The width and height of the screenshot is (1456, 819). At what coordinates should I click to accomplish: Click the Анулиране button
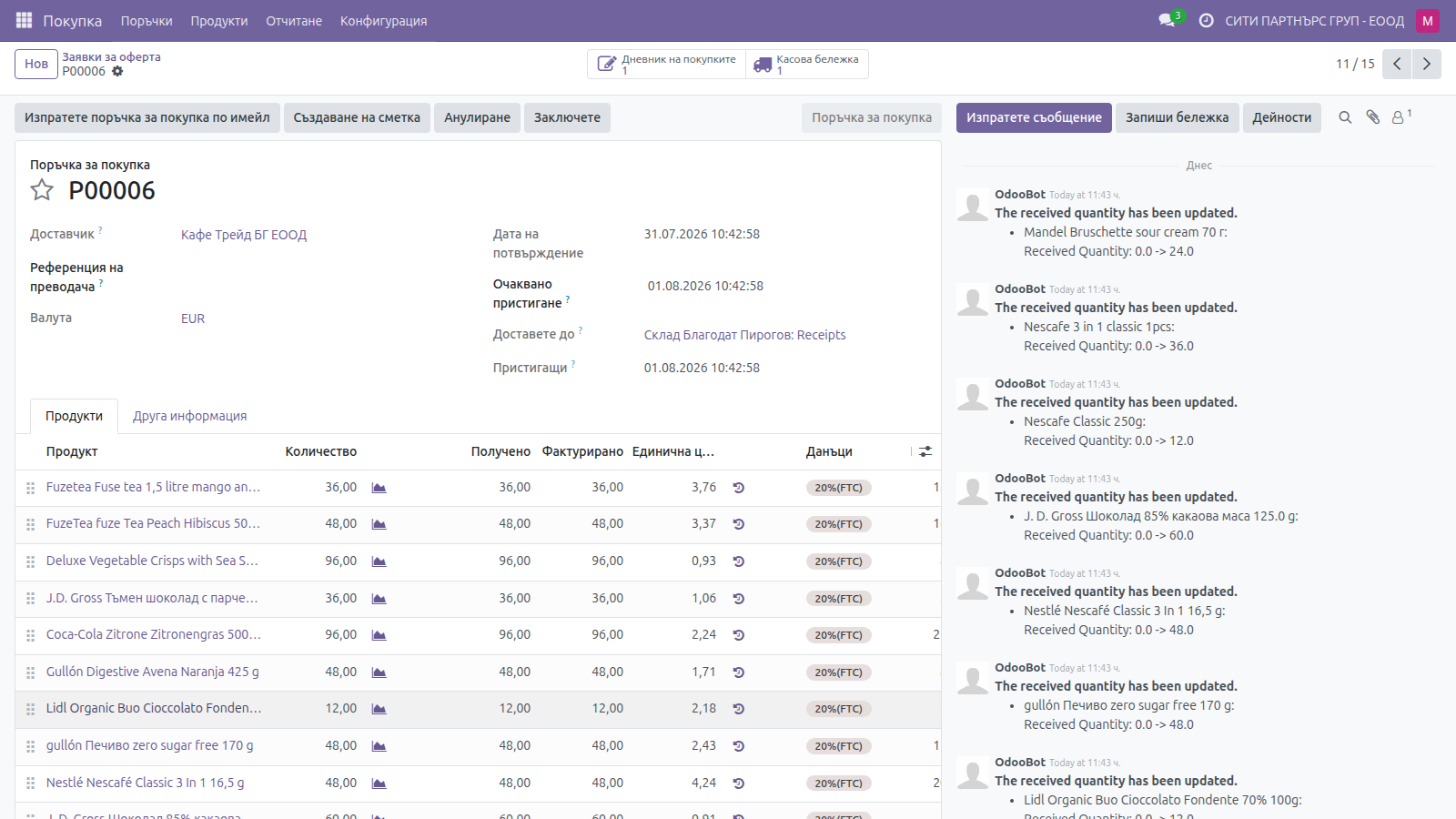(477, 117)
